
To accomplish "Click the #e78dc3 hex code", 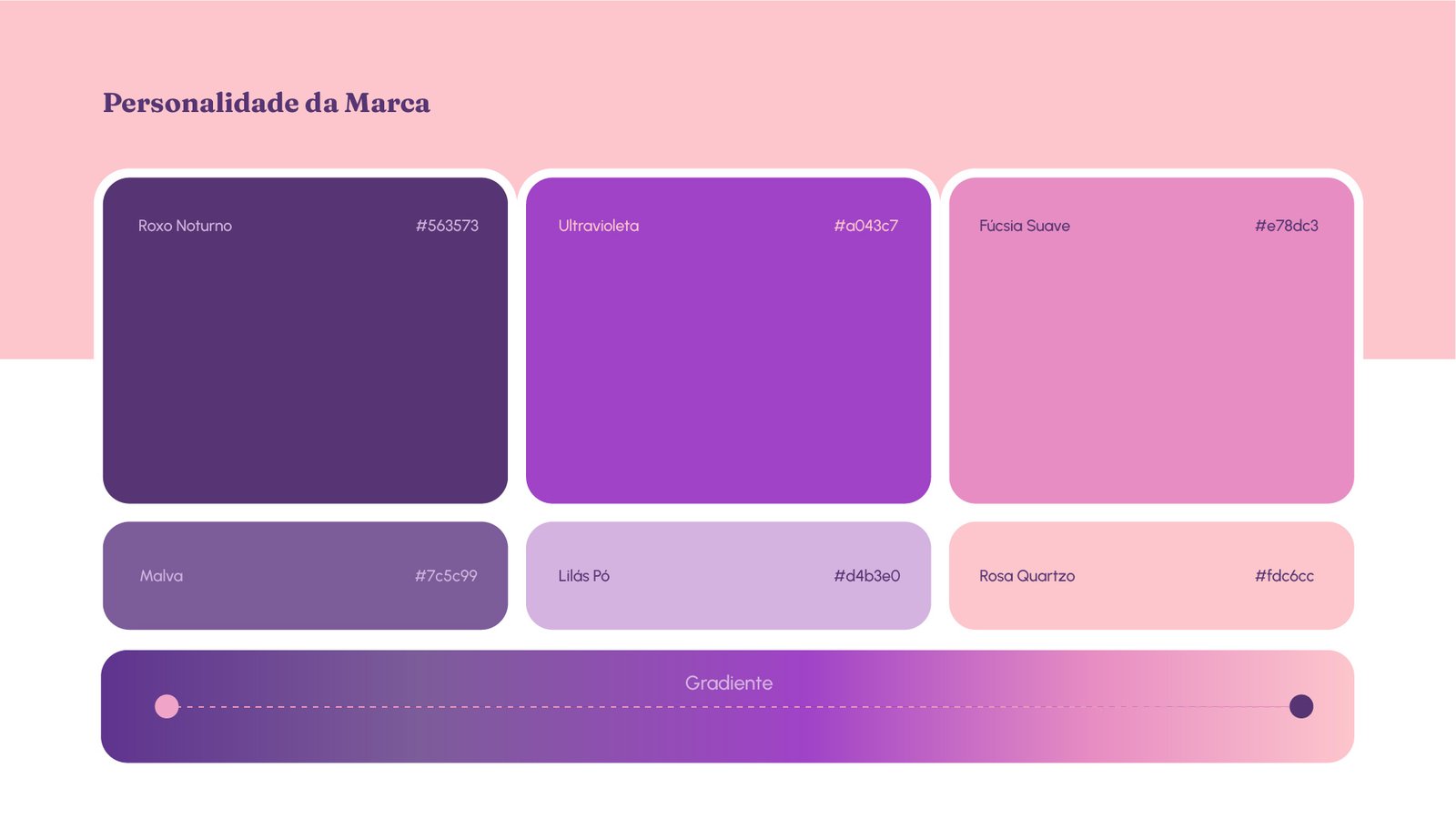I will coord(1287,226).
